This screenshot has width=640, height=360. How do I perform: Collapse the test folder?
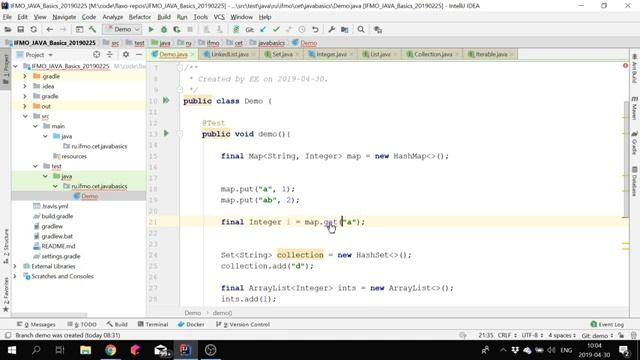(35, 166)
